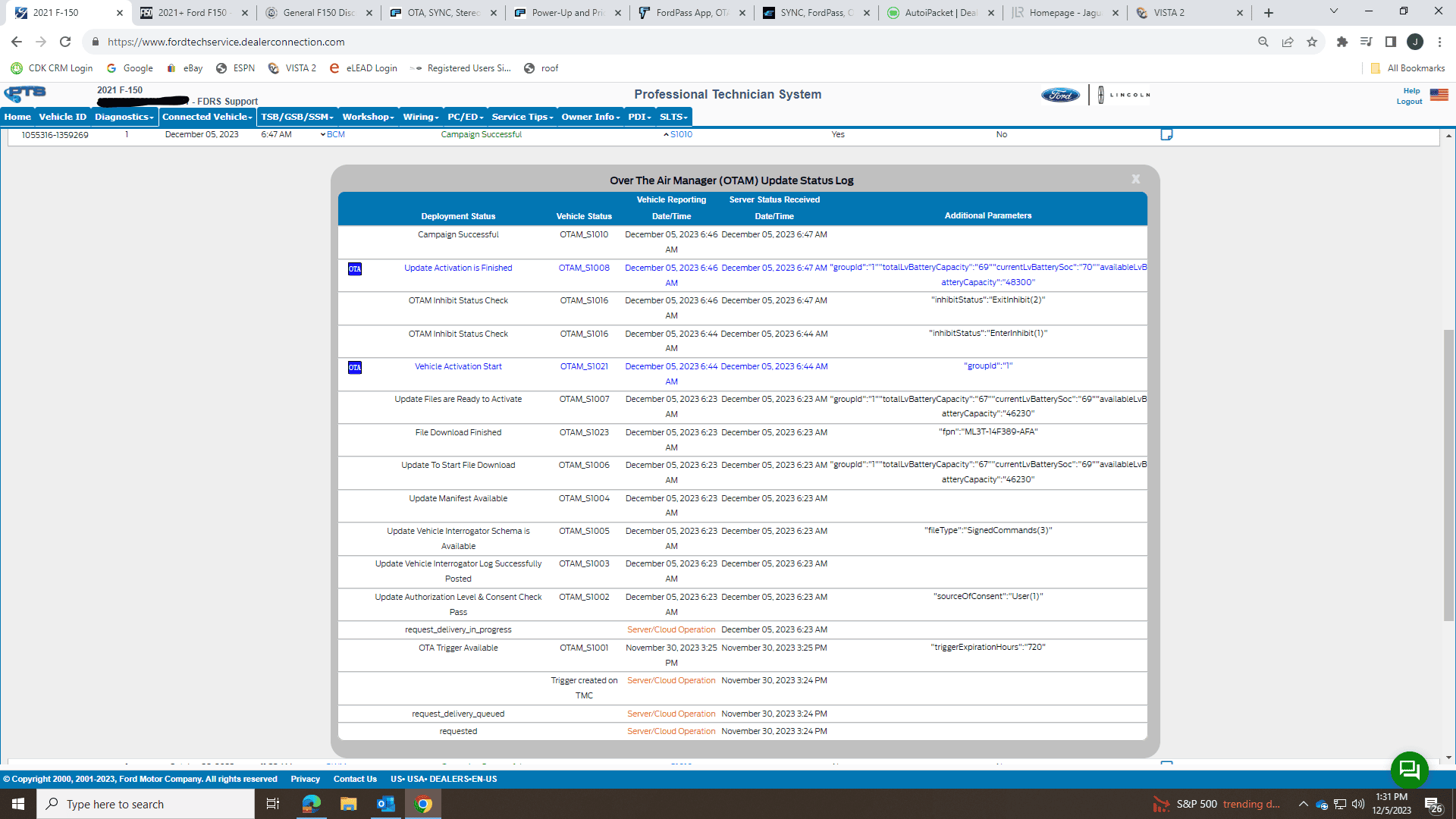Open the green chat bubble at bottom right
The height and width of the screenshot is (819, 1456).
(x=1409, y=769)
